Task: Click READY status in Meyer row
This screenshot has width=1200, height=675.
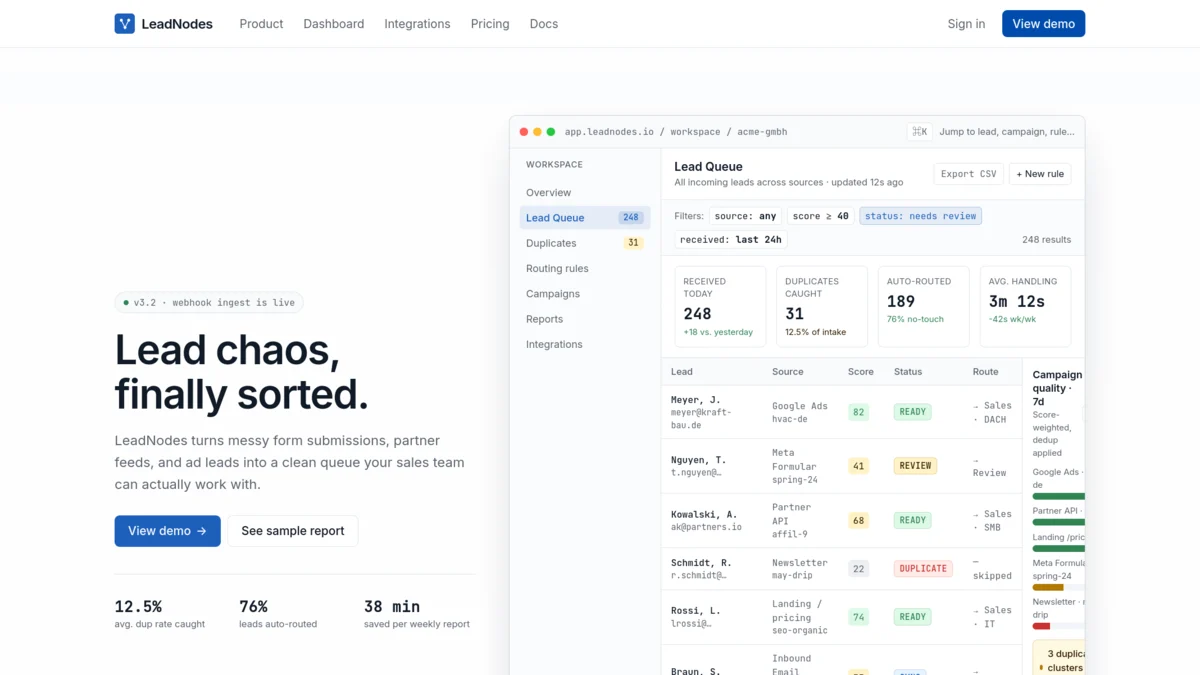Action: [x=913, y=412]
